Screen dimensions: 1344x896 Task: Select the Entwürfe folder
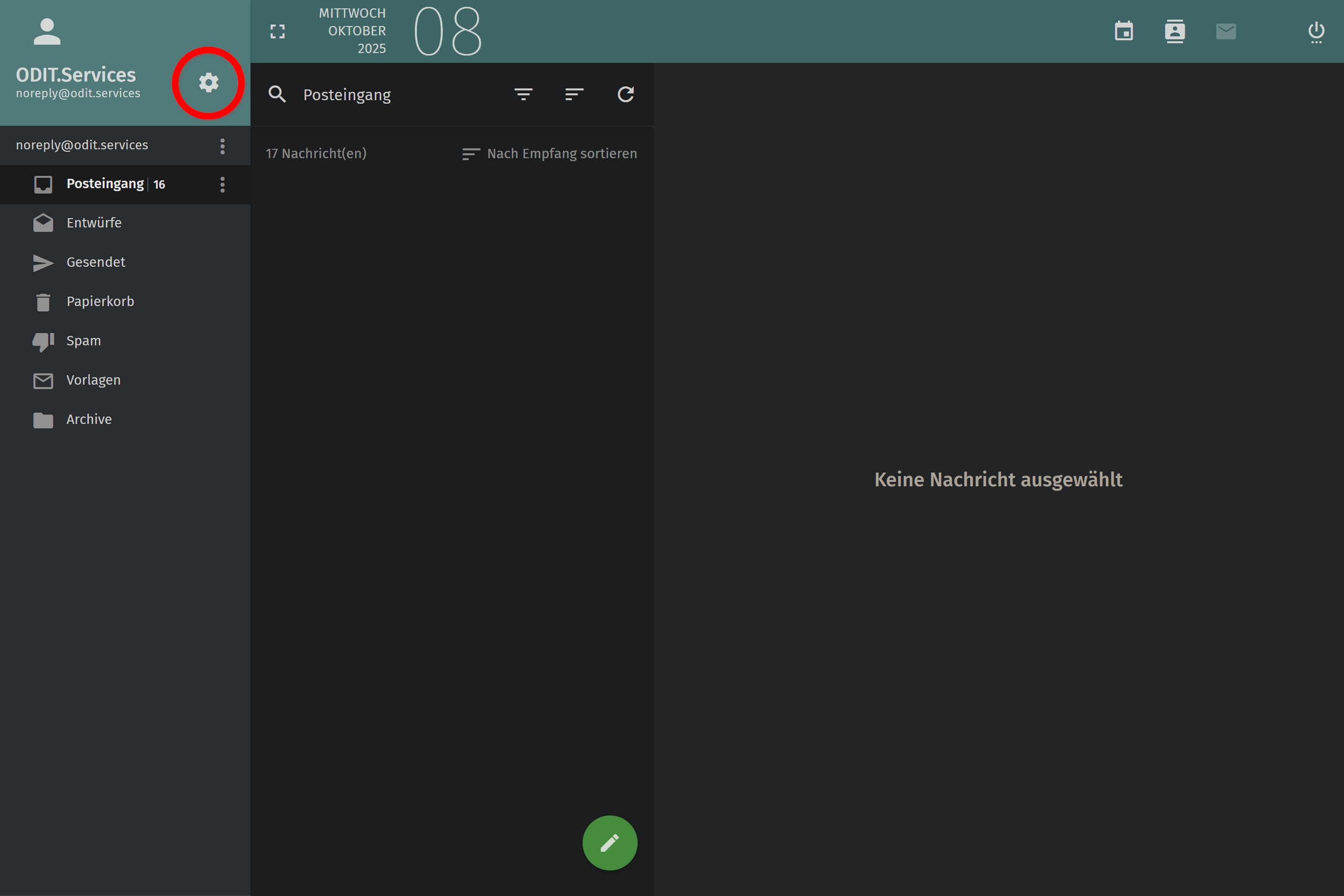tap(94, 223)
